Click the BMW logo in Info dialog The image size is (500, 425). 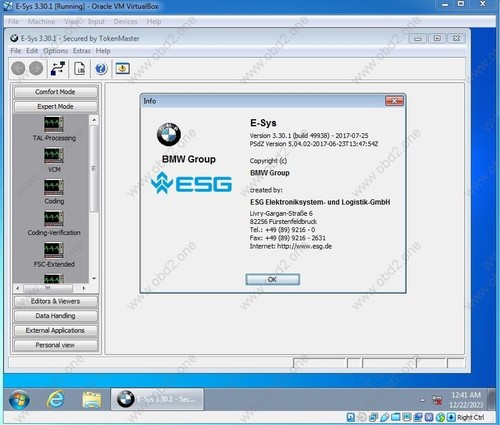[x=169, y=134]
